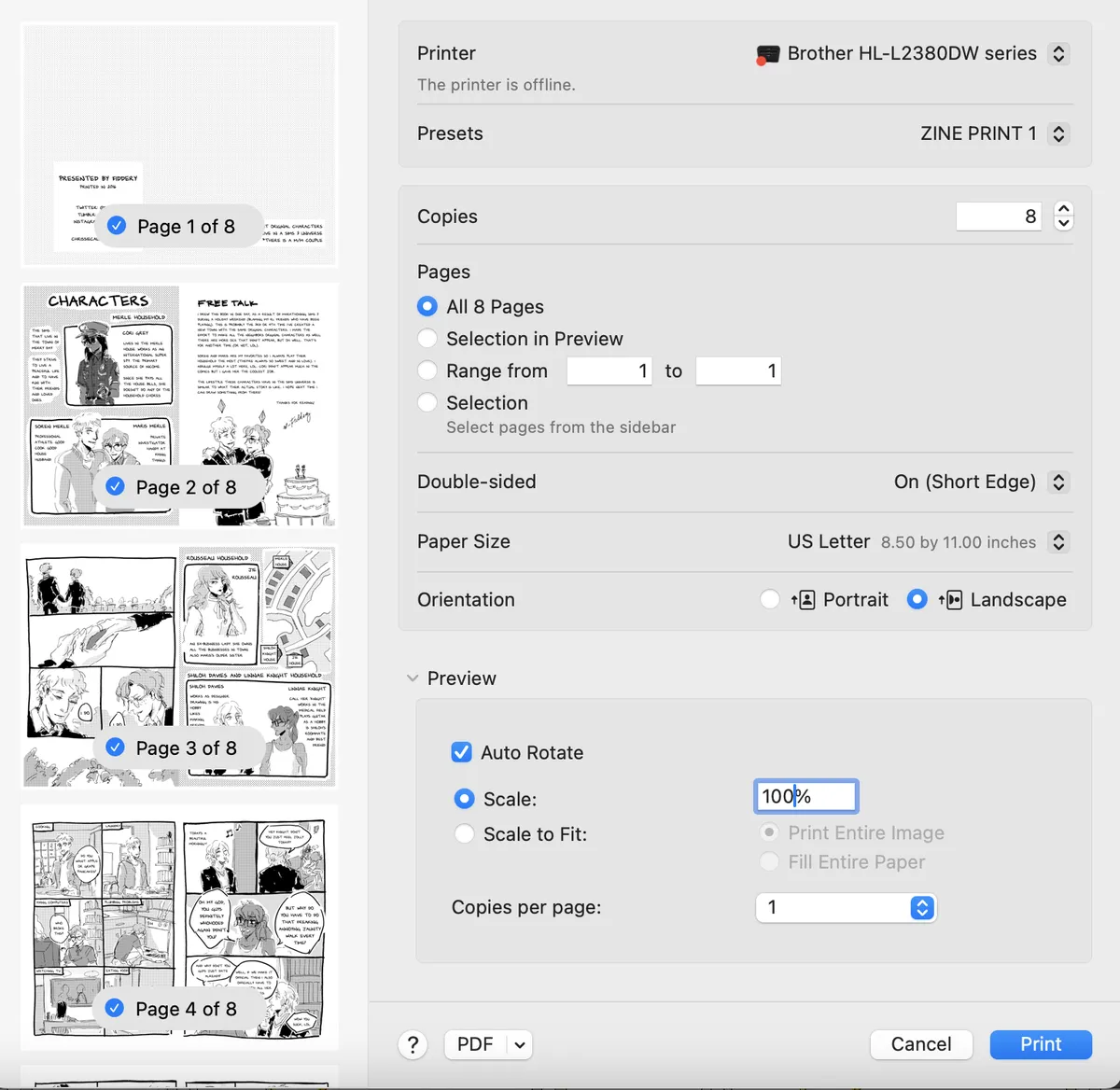This screenshot has width=1120, height=1090.
Task: Click the landscape orientation icon
Action: pos(950,600)
